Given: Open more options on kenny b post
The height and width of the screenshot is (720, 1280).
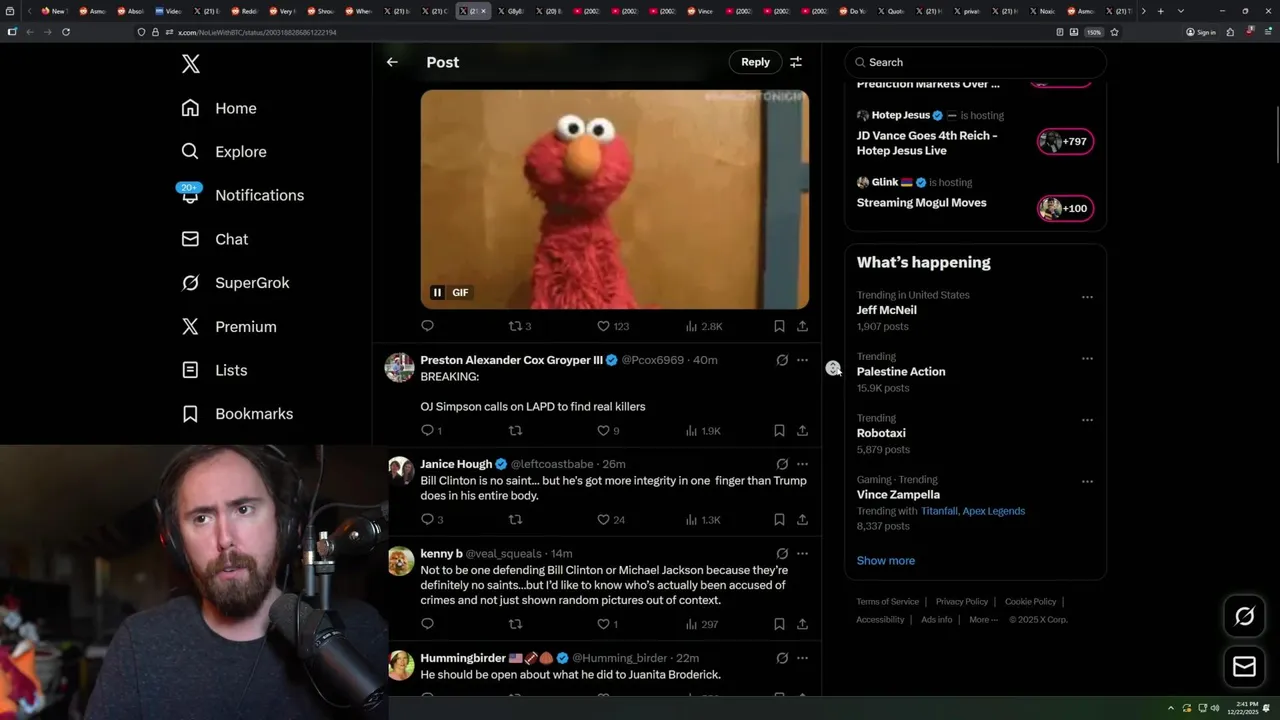Looking at the screenshot, I should point(802,554).
